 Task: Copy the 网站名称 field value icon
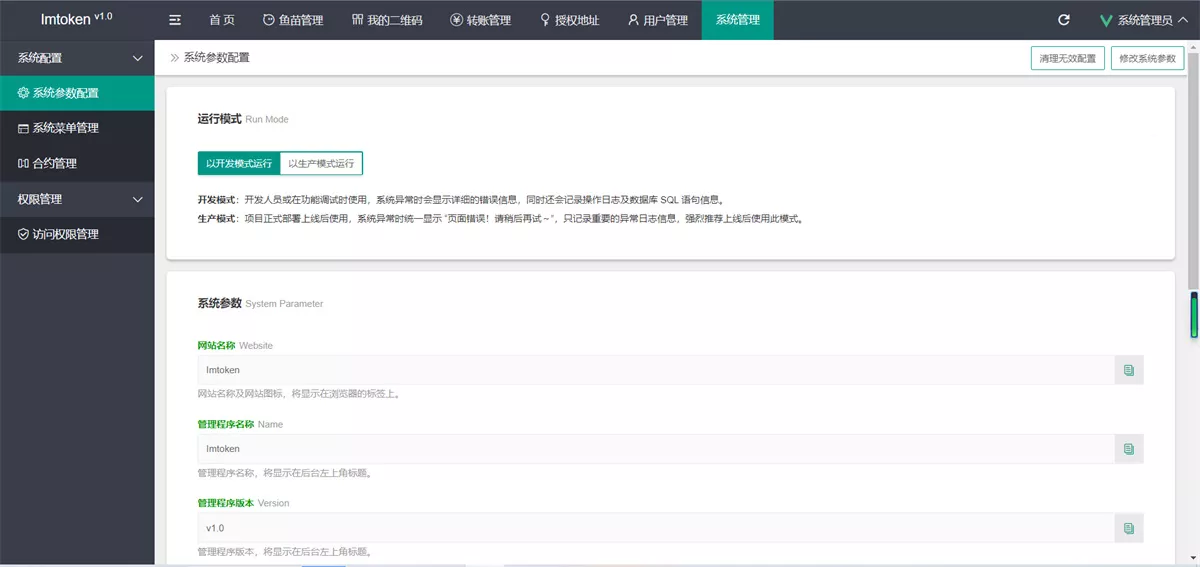click(1129, 370)
